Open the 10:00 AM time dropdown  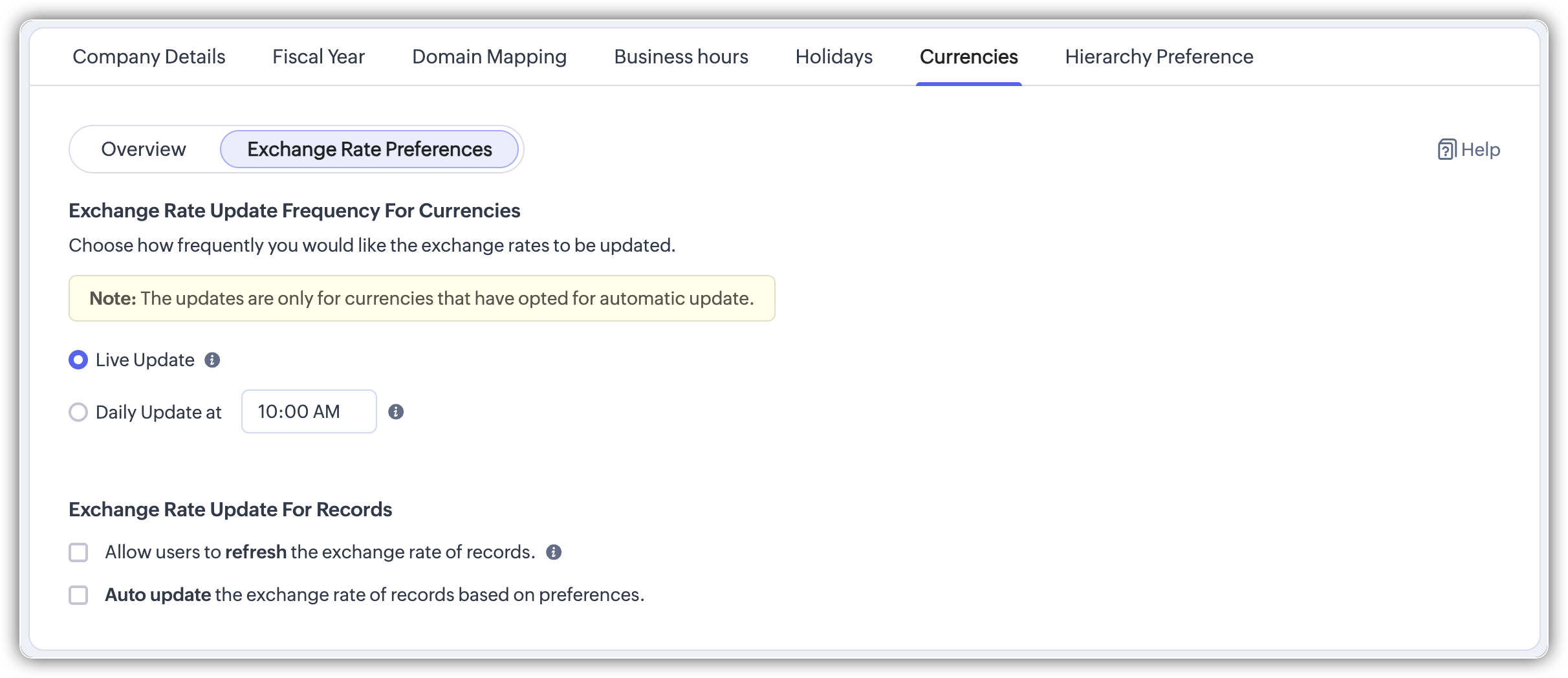click(309, 411)
